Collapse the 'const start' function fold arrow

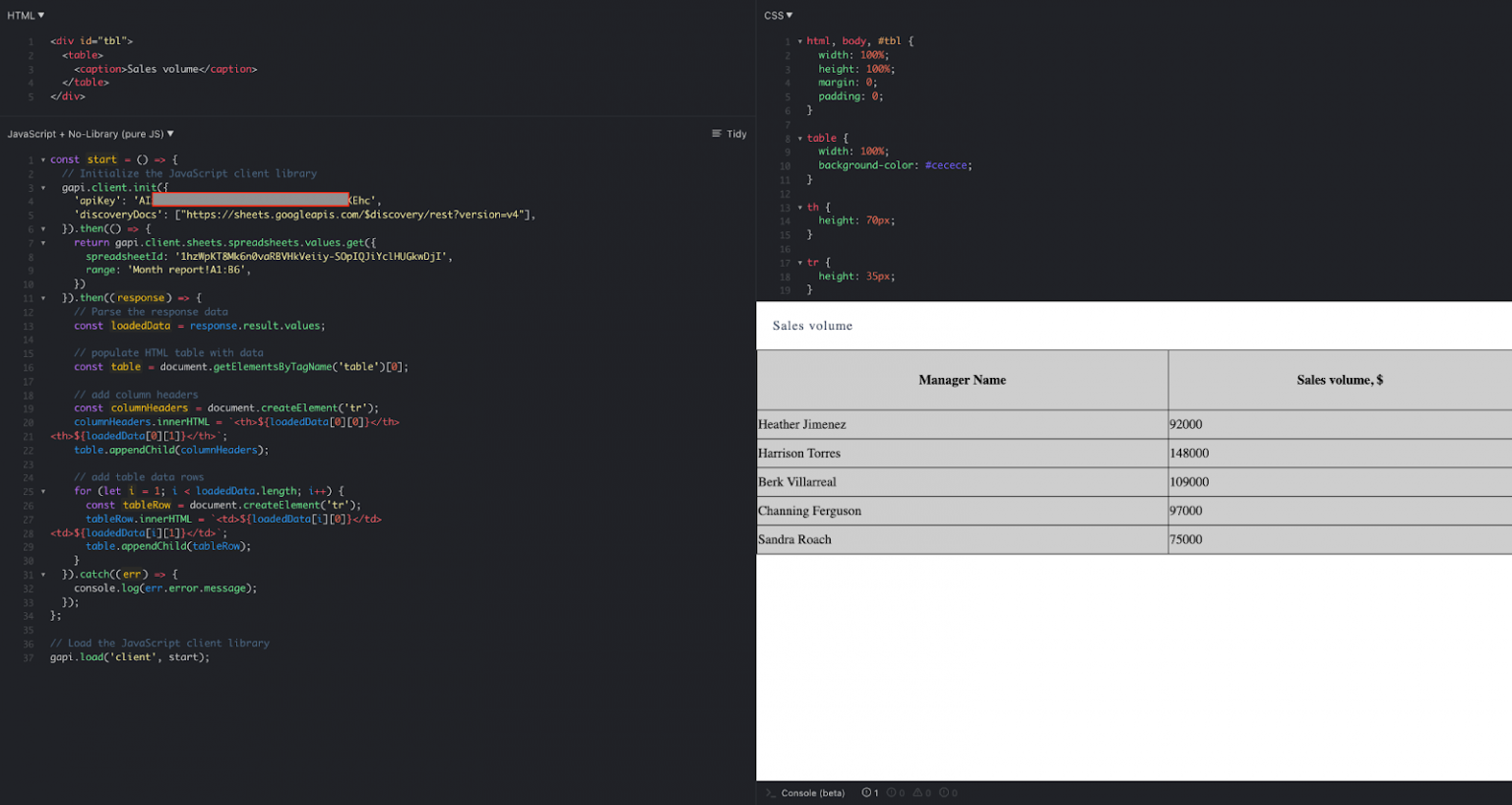point(43,159)
